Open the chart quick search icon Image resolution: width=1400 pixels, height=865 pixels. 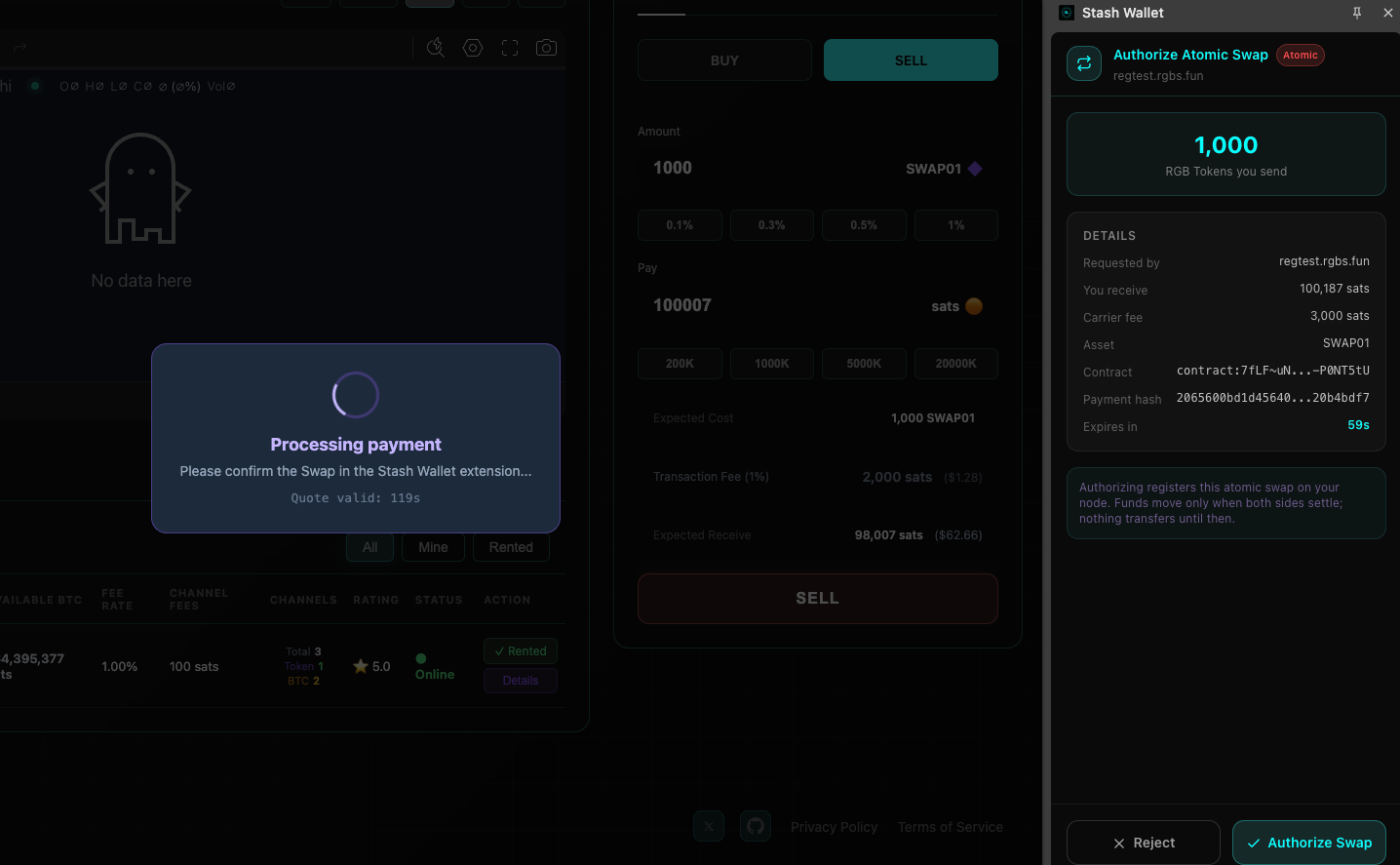point(436,48)
